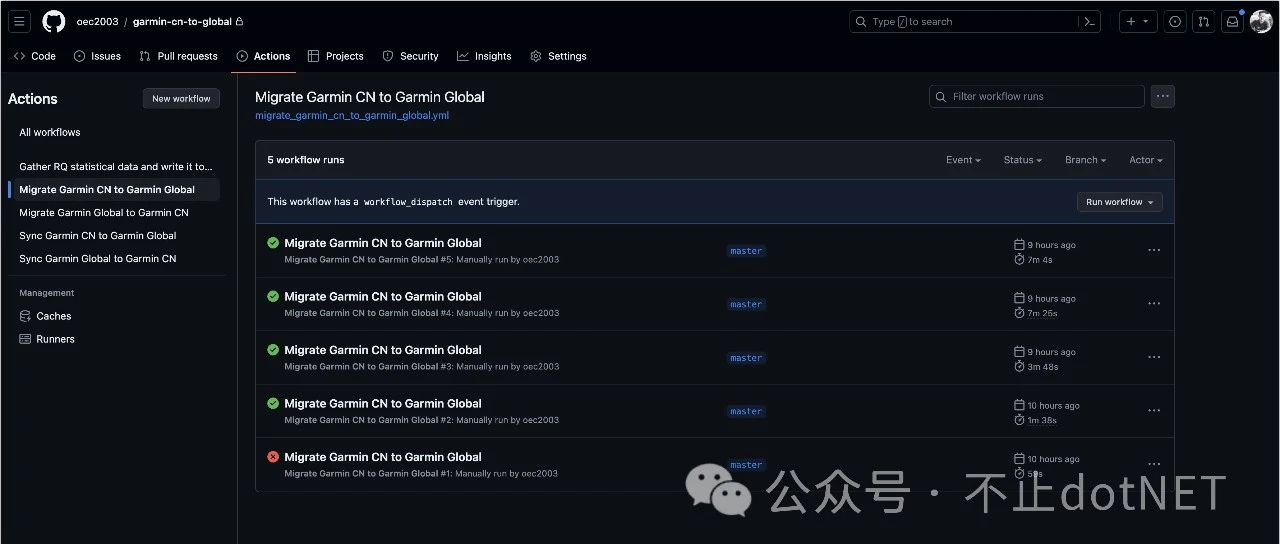Click the green success icon of run #3

(273, 350)
